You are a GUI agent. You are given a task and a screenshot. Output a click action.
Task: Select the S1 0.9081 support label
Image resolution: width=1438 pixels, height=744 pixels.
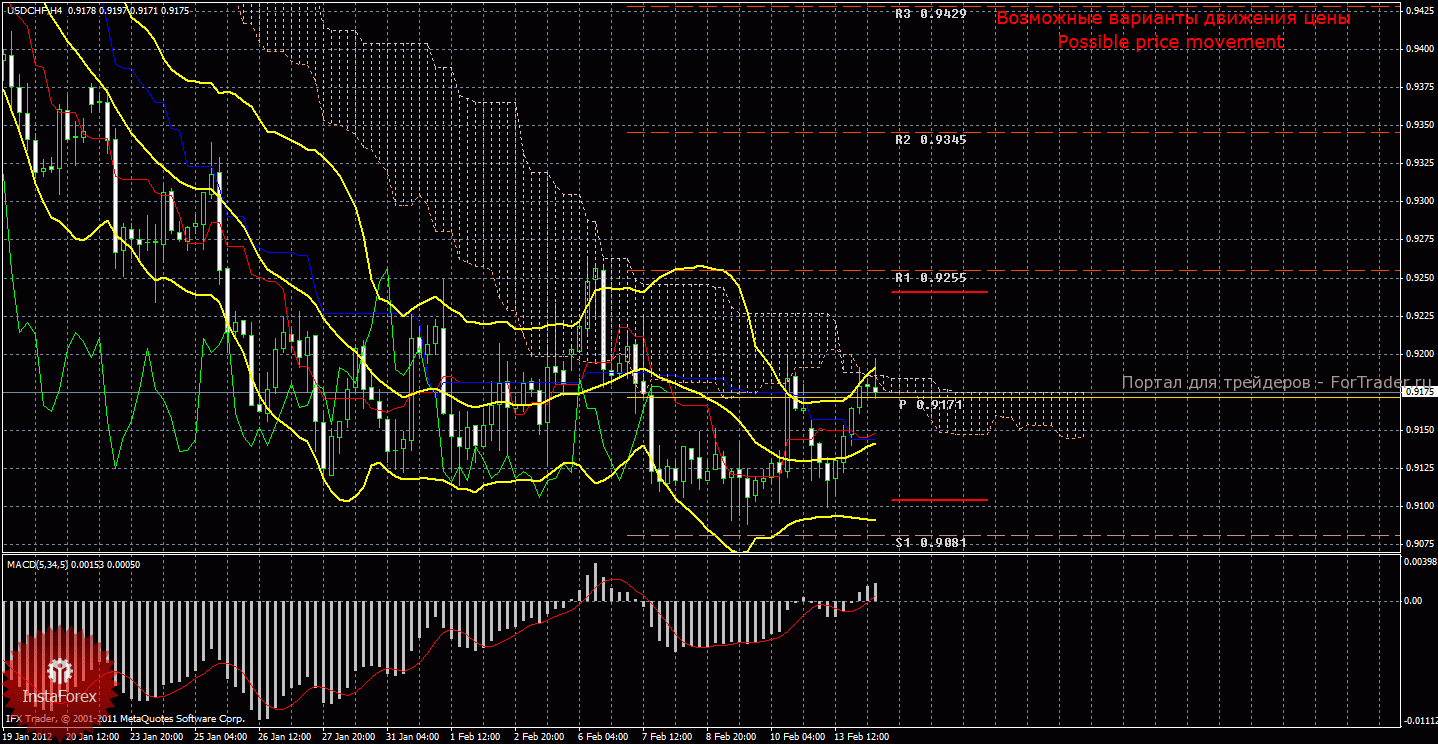[x=930, y=542]
